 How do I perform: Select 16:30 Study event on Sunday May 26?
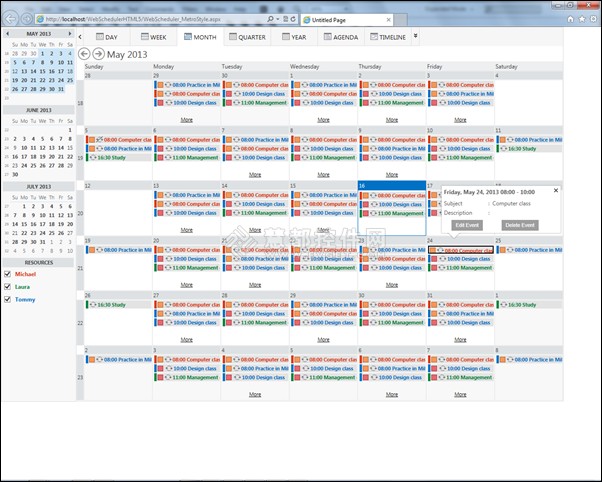119,305
